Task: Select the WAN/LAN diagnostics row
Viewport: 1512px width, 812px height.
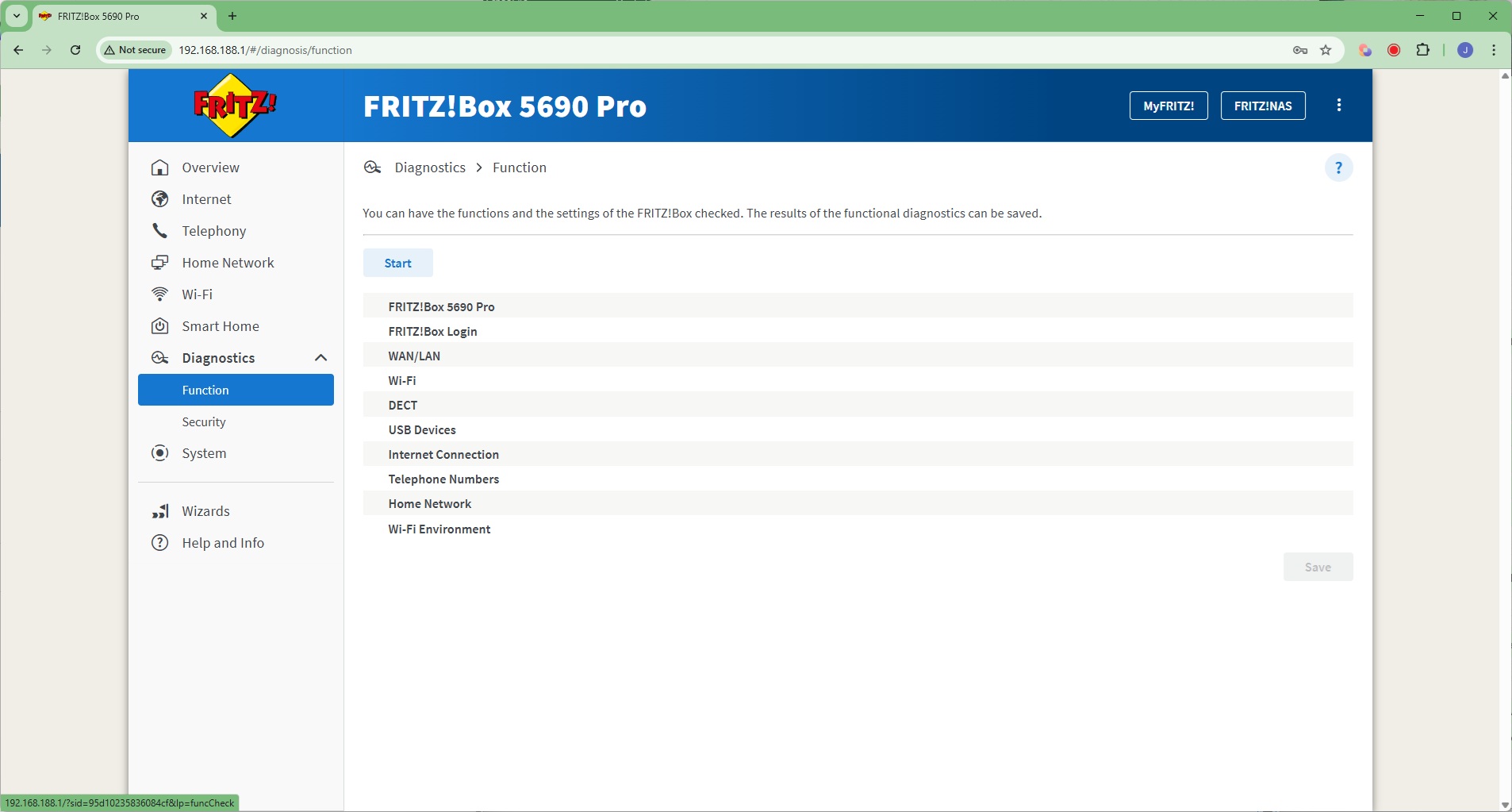Action: (x=858, y=356)
